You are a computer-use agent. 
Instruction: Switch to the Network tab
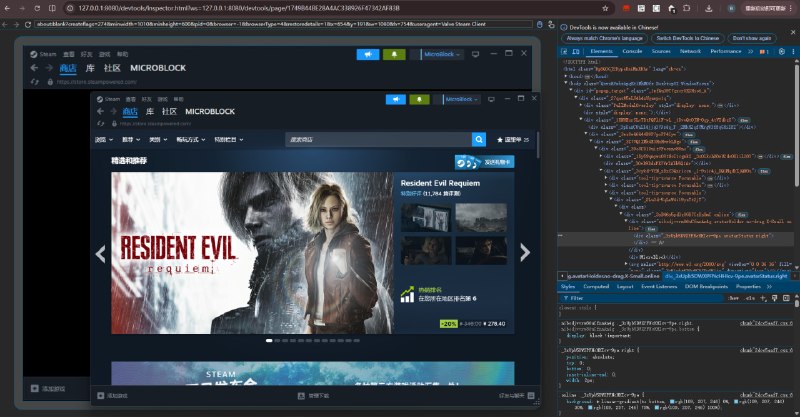[690, 52]
